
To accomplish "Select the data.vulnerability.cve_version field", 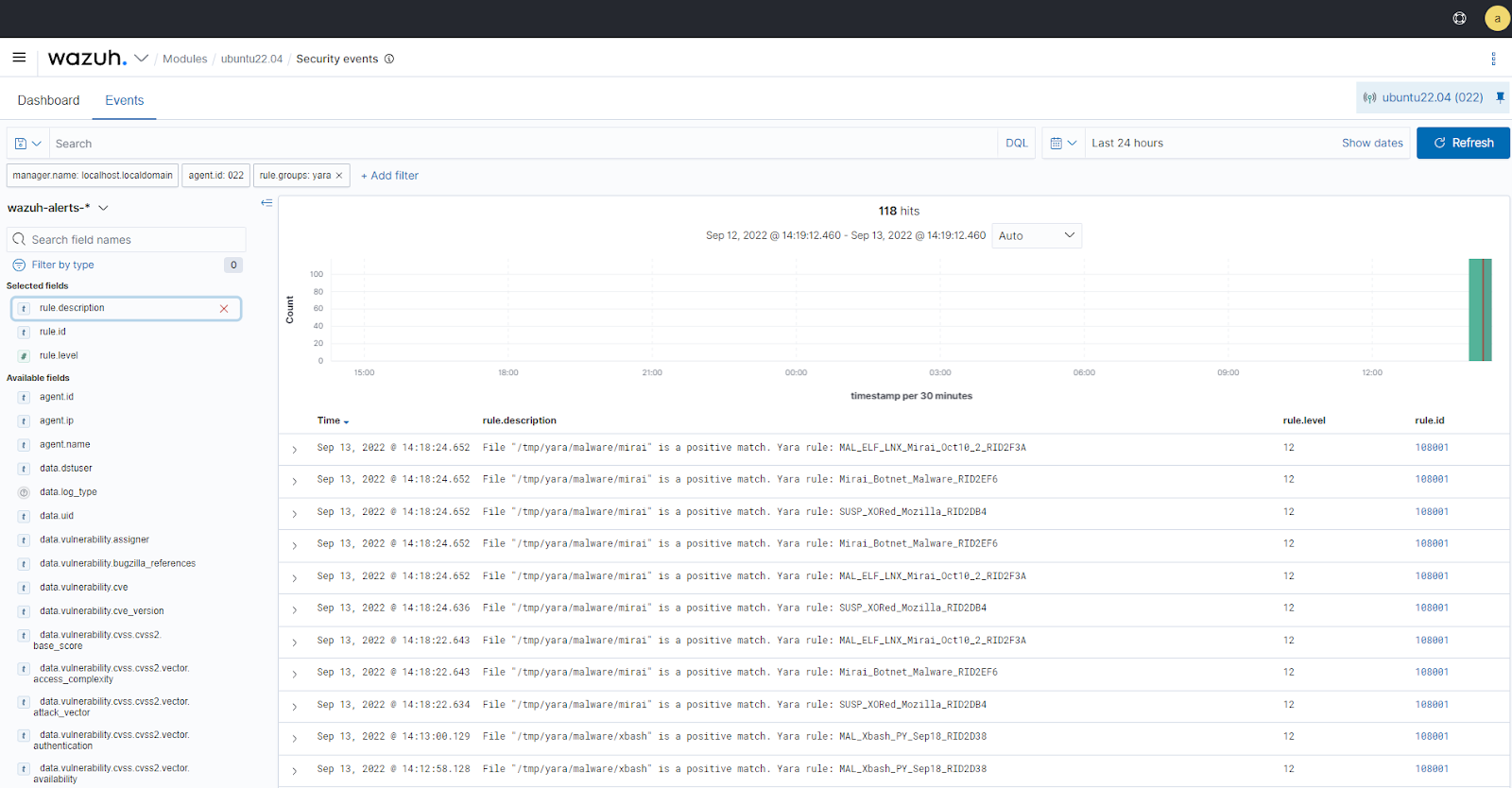I will coord(101,611).
